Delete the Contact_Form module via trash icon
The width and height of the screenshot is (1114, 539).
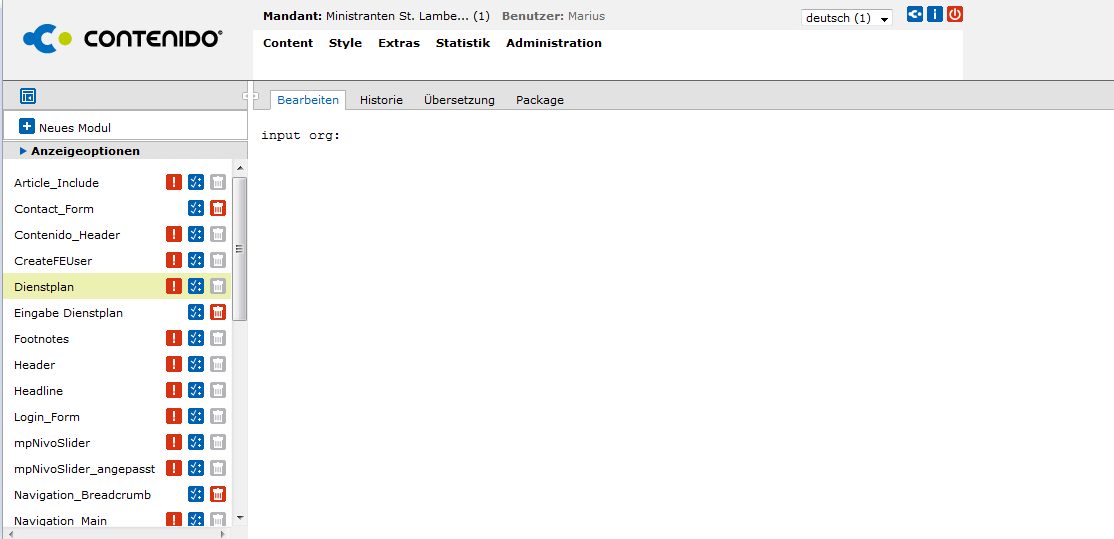coord(218,209)
